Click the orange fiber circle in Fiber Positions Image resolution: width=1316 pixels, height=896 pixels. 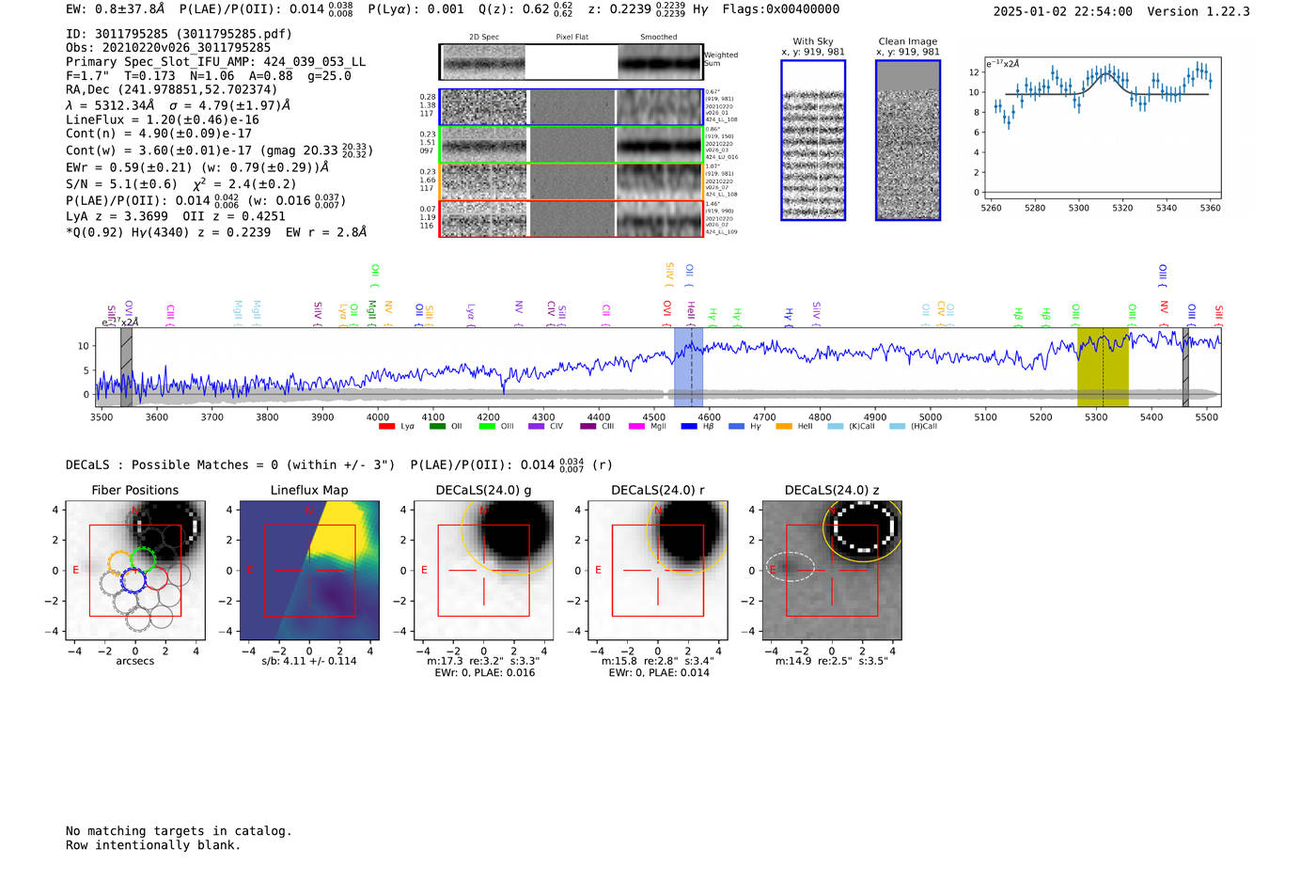[x=120, y=563]
